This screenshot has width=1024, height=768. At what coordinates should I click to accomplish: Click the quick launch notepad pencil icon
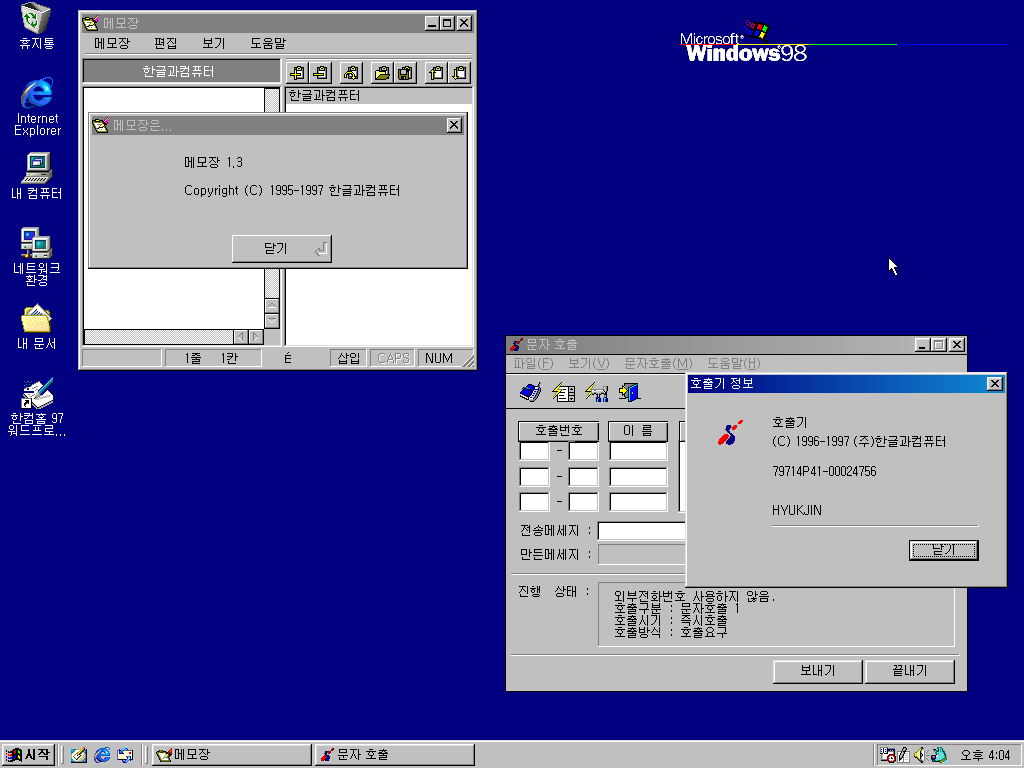click(x=78, y=755)
